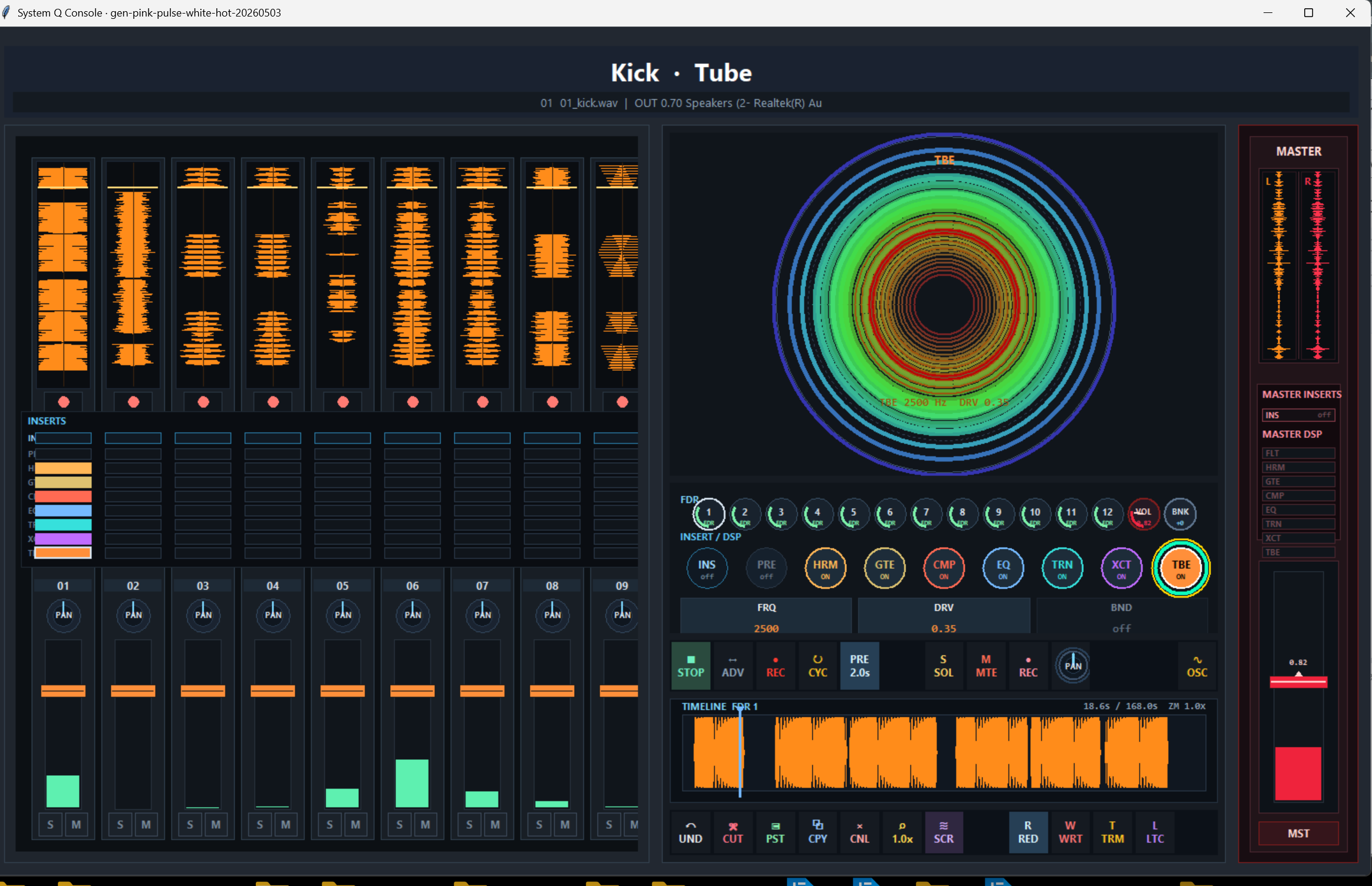The height and width of the screenshot is (886, 1372).
Task: Click master DSP CMP slot
Action: click(1298, 495)
